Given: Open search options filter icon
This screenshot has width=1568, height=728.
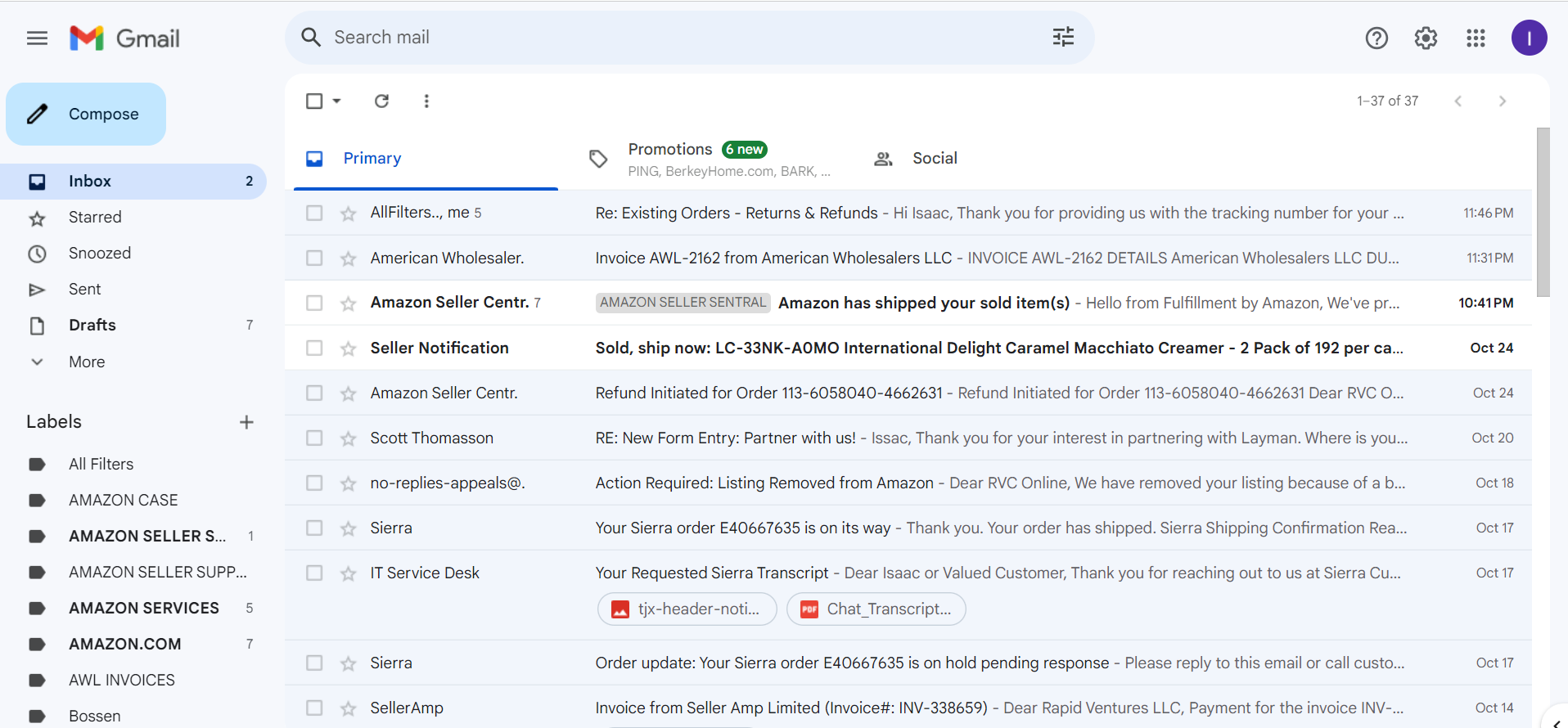Looking at the screenshot, I should 1063,37.
